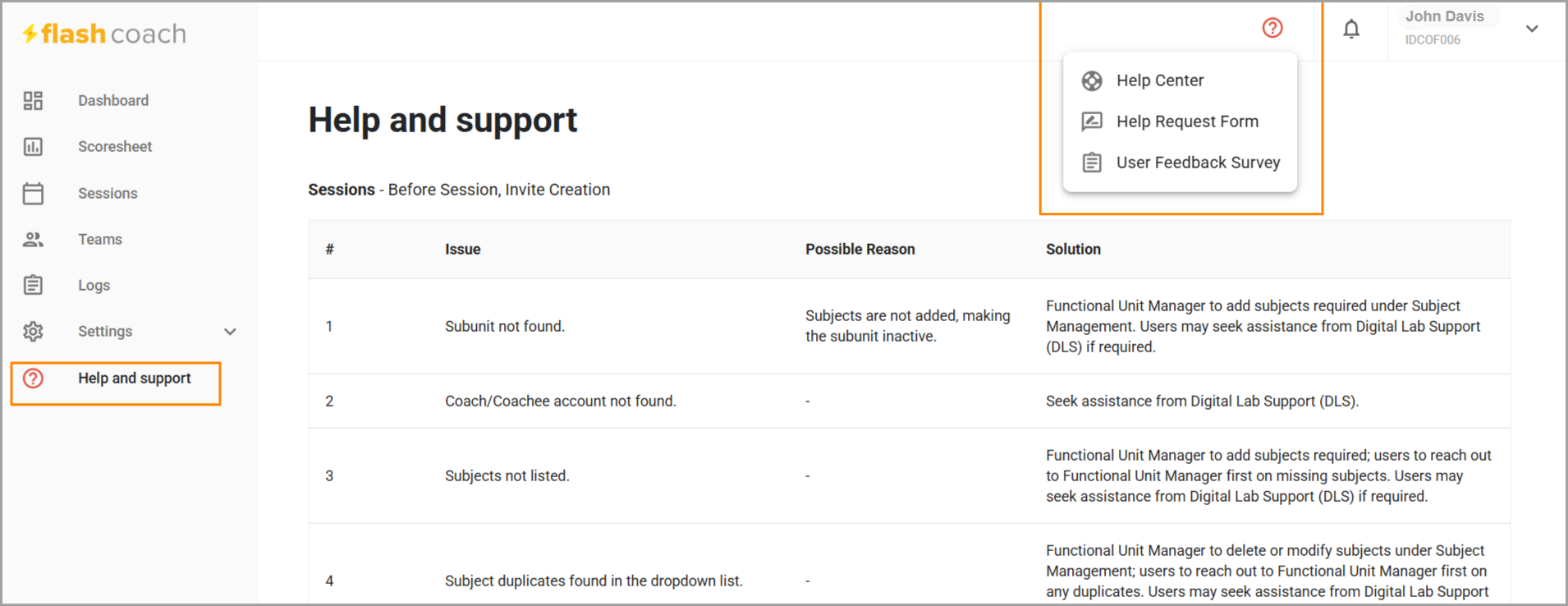
Task: Click the flash coach logo
Action: (104, 34)
